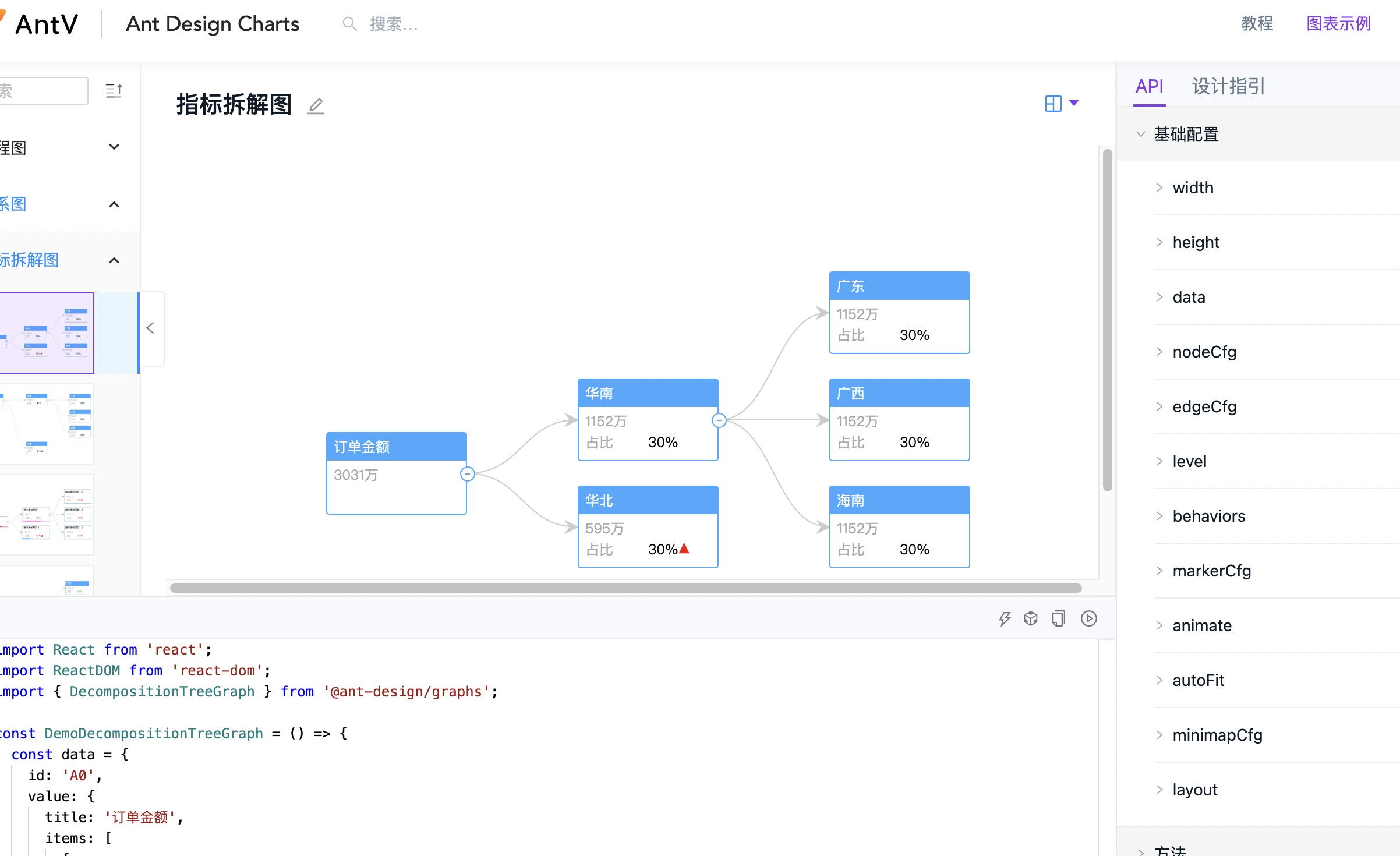Run the demo using the play circle icon
The width and height of the screenshot is (1400, 856).
tap(1088, 618)
